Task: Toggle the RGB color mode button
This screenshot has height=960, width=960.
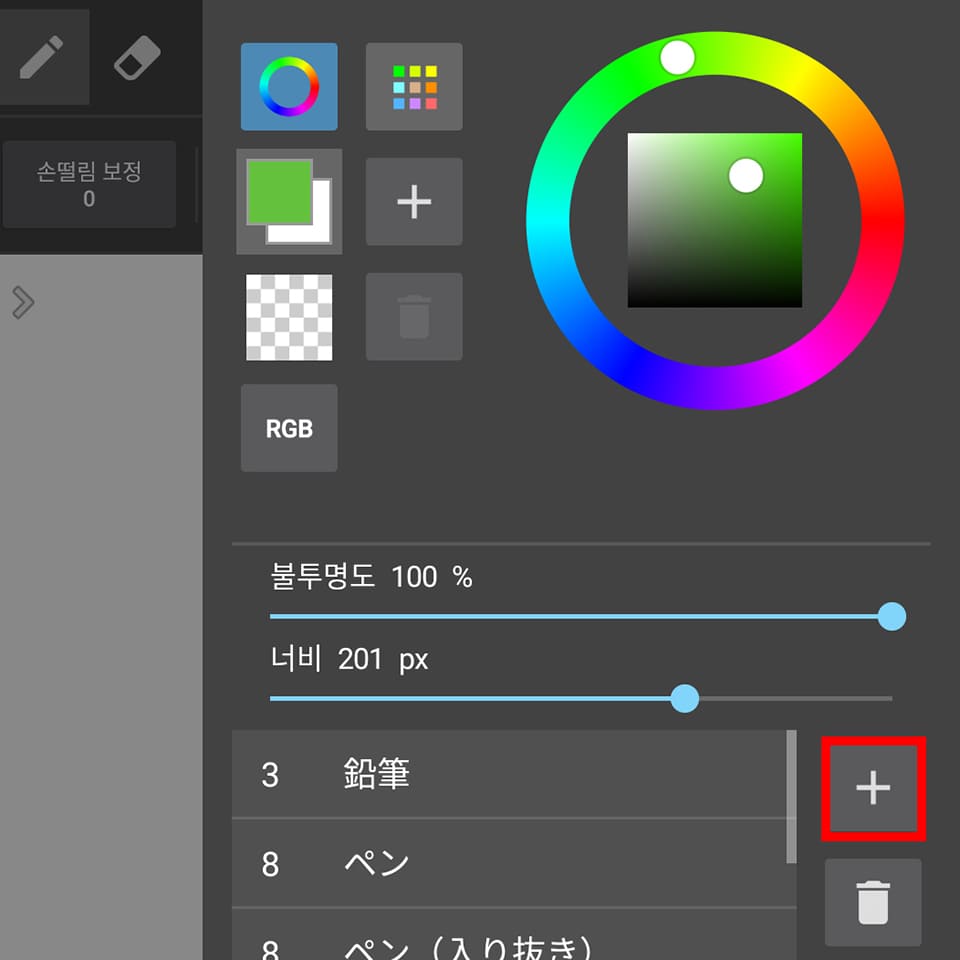Action: tap(289, 428)
